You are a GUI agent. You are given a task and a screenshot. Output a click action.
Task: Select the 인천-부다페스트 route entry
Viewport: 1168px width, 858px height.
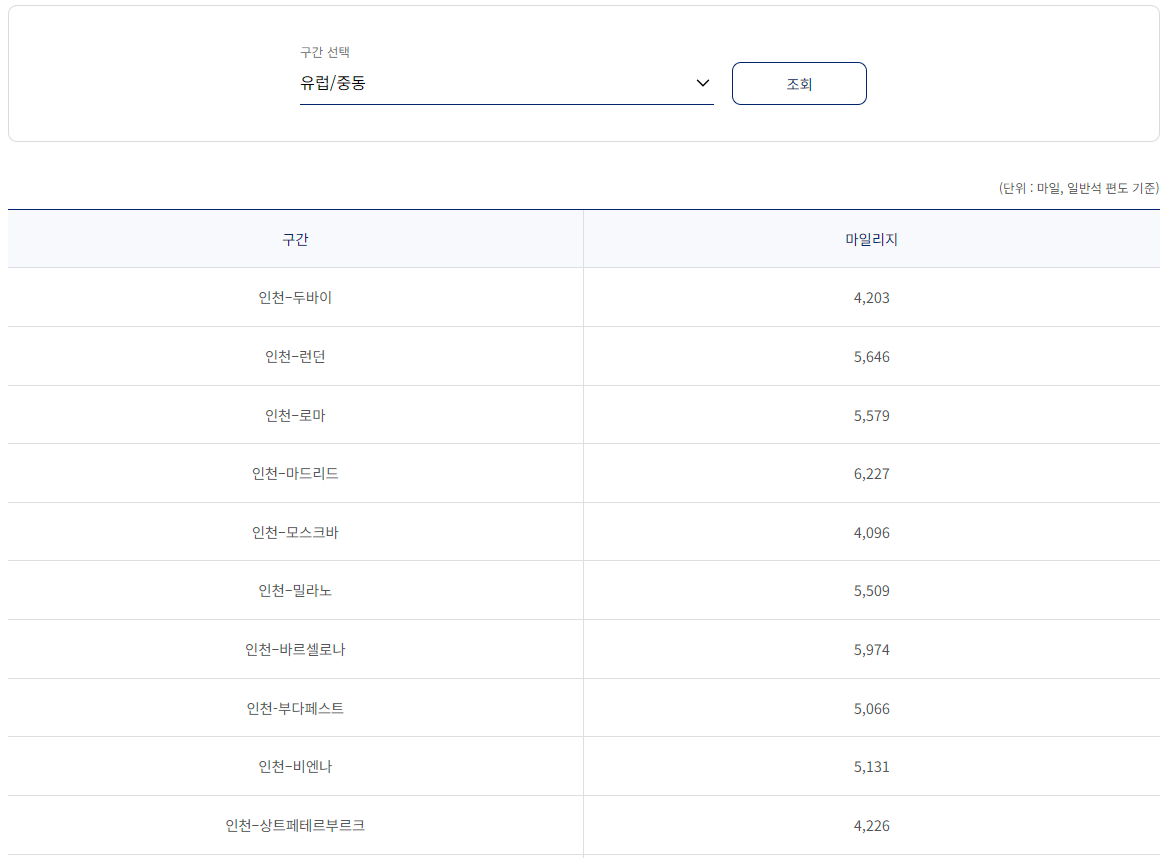click(296, 708)
